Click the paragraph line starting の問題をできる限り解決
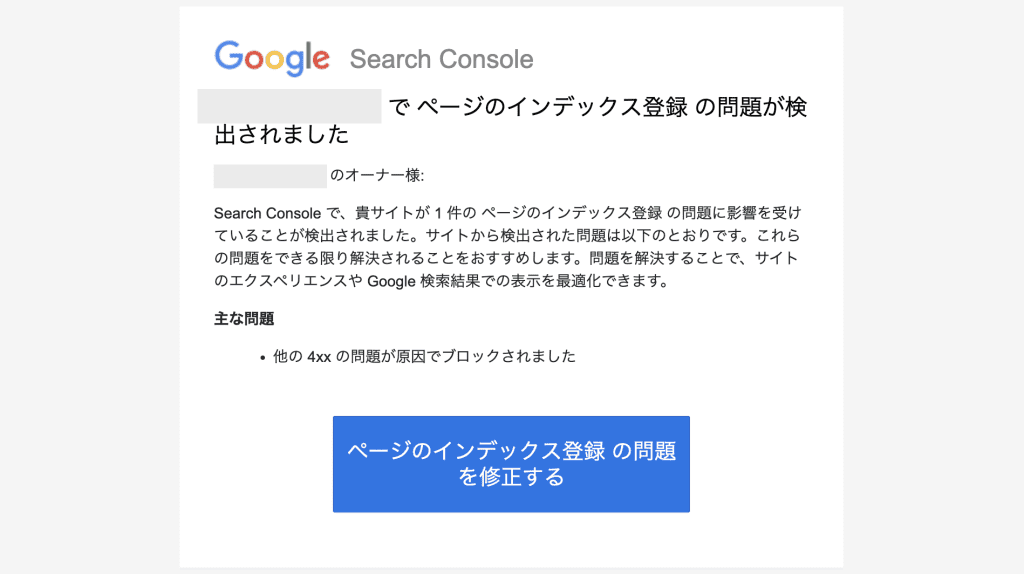The height and width of the screenshot is (574, 1024). pyautogui.click(x=506, y=259)
